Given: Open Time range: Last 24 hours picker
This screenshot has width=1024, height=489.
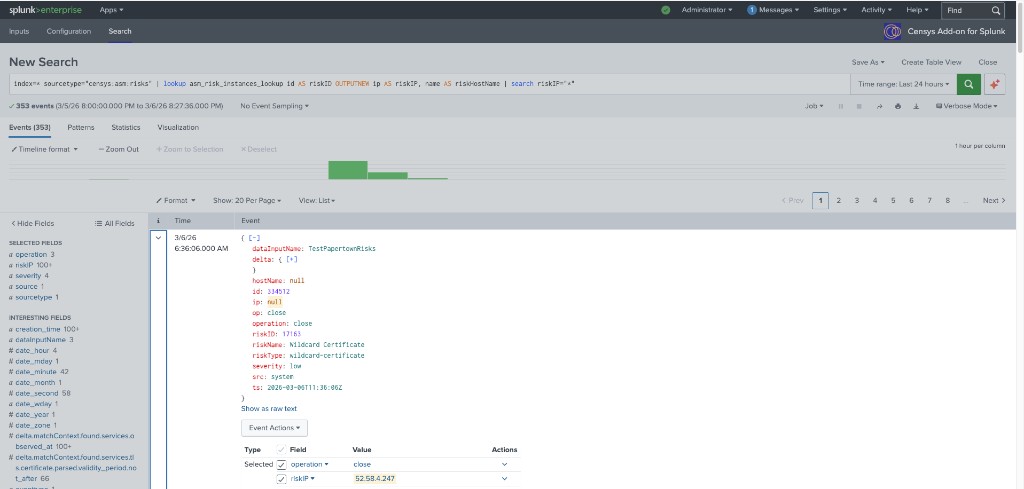Looking at the screenshot, I should pos(904,84).
